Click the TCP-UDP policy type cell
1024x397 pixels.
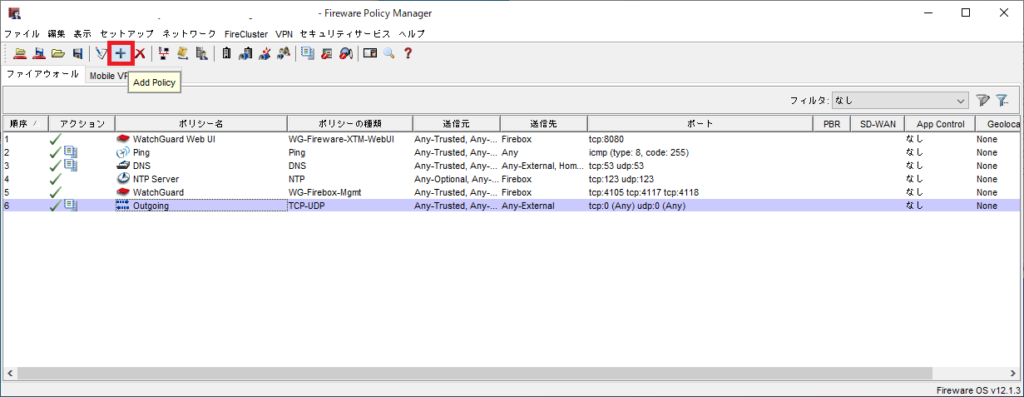coord(350,206)
